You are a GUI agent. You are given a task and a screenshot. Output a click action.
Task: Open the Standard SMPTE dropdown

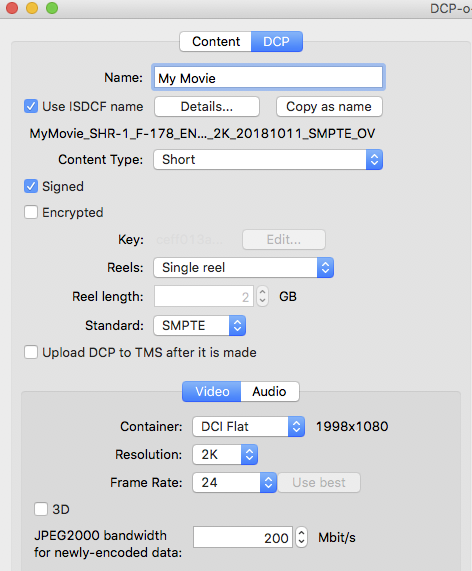(200, 325)
